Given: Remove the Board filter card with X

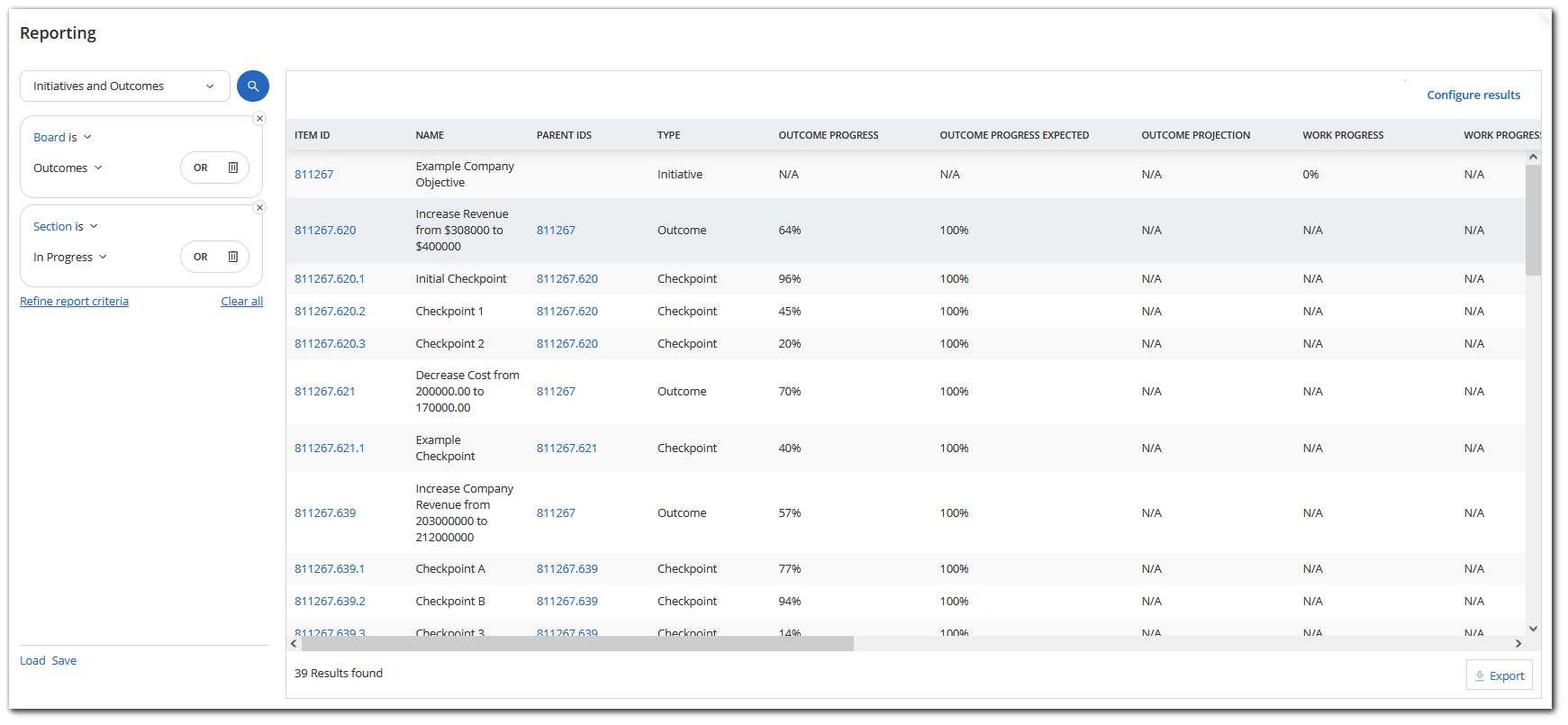Looking at the screenshot, I should (259, 118).
